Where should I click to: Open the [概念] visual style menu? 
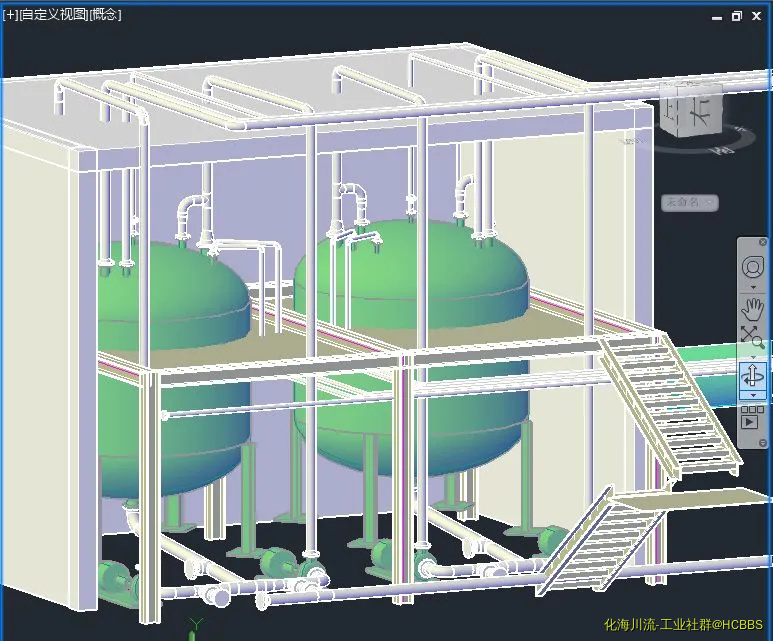104,14
